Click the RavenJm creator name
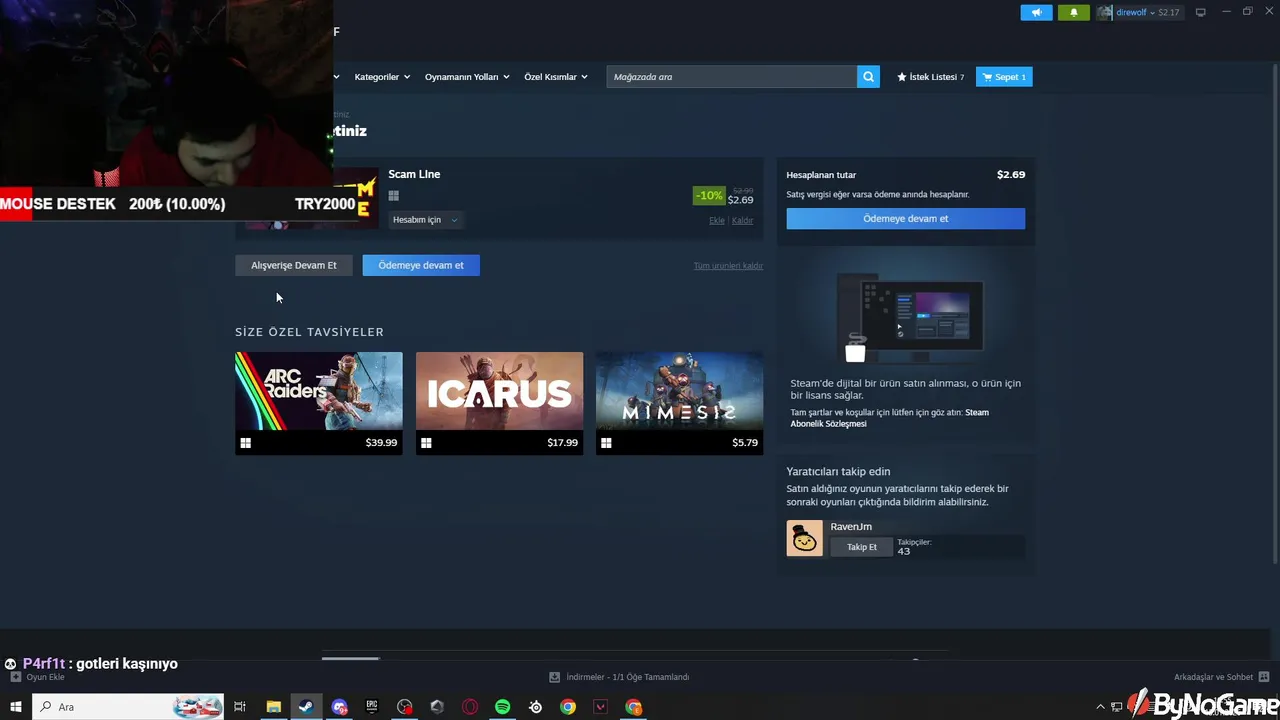The width and height of the screenshot is (1280, 720). tap(851, 527)
